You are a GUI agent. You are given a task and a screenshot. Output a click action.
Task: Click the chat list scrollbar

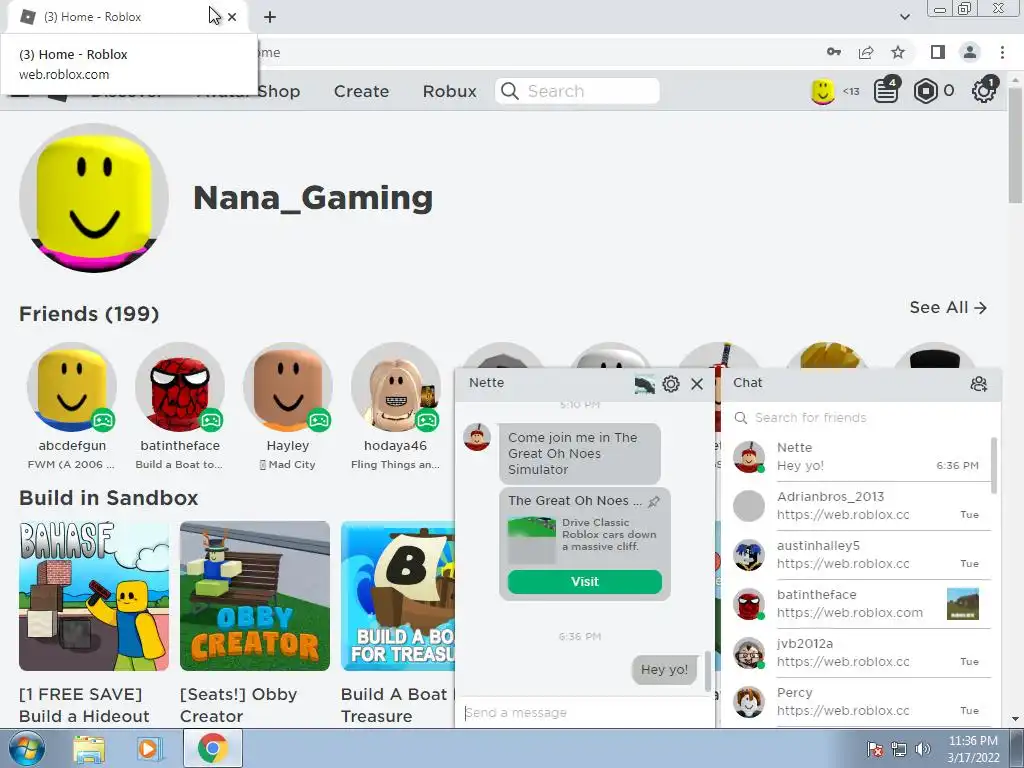click(995, 466)
